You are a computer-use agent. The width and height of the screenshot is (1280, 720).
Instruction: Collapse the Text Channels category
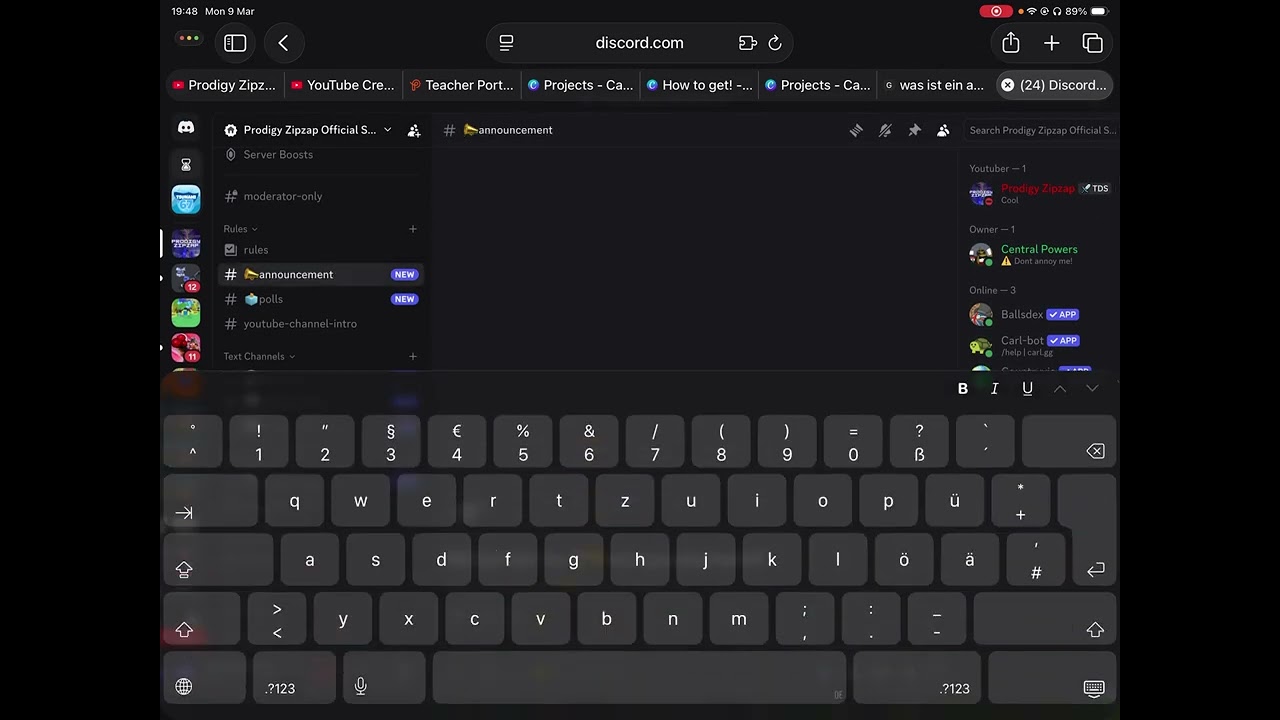pos(259,356)
